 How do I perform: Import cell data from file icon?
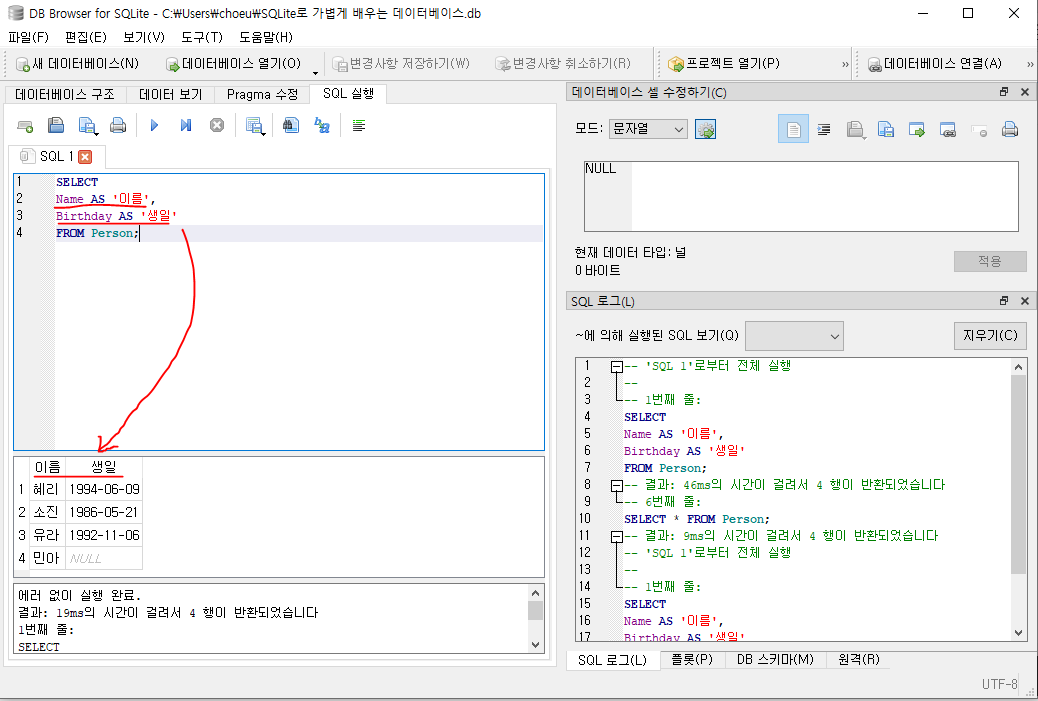click(x=855, y=130)
